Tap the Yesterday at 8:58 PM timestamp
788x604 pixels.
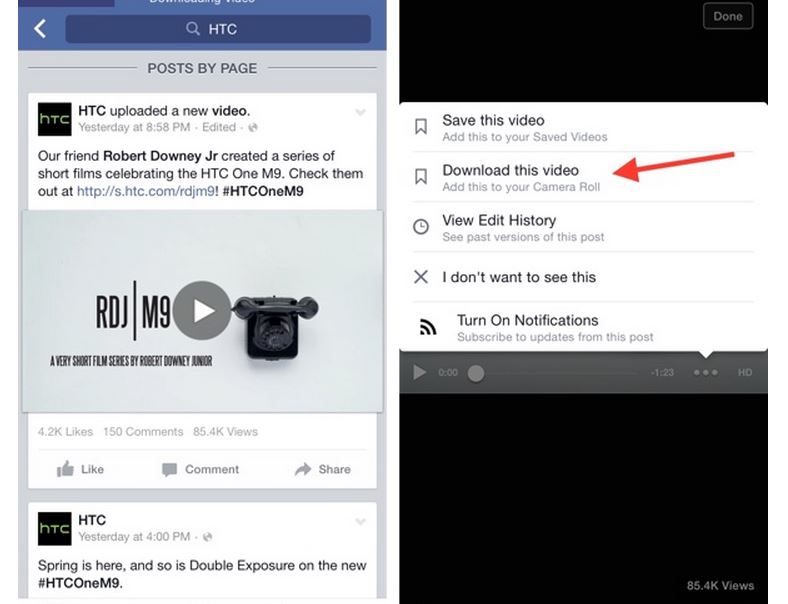tap(134, 127)
